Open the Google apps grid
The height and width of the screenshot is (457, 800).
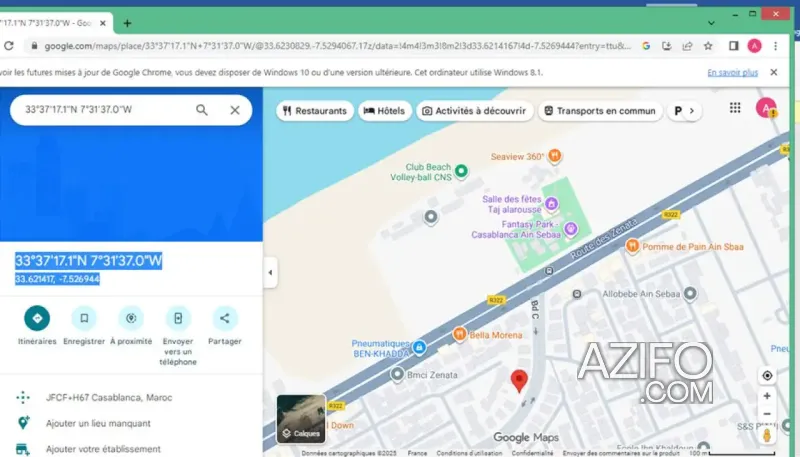[735, 108]
